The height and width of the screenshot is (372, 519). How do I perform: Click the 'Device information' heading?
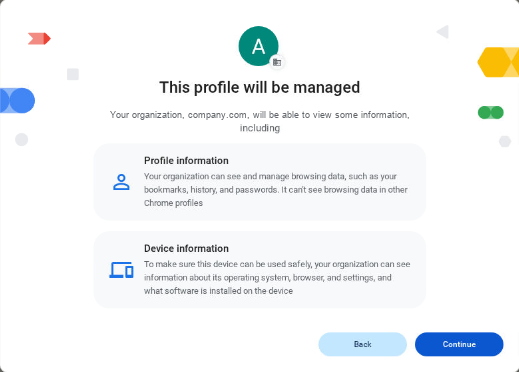(x=186, y=248)
